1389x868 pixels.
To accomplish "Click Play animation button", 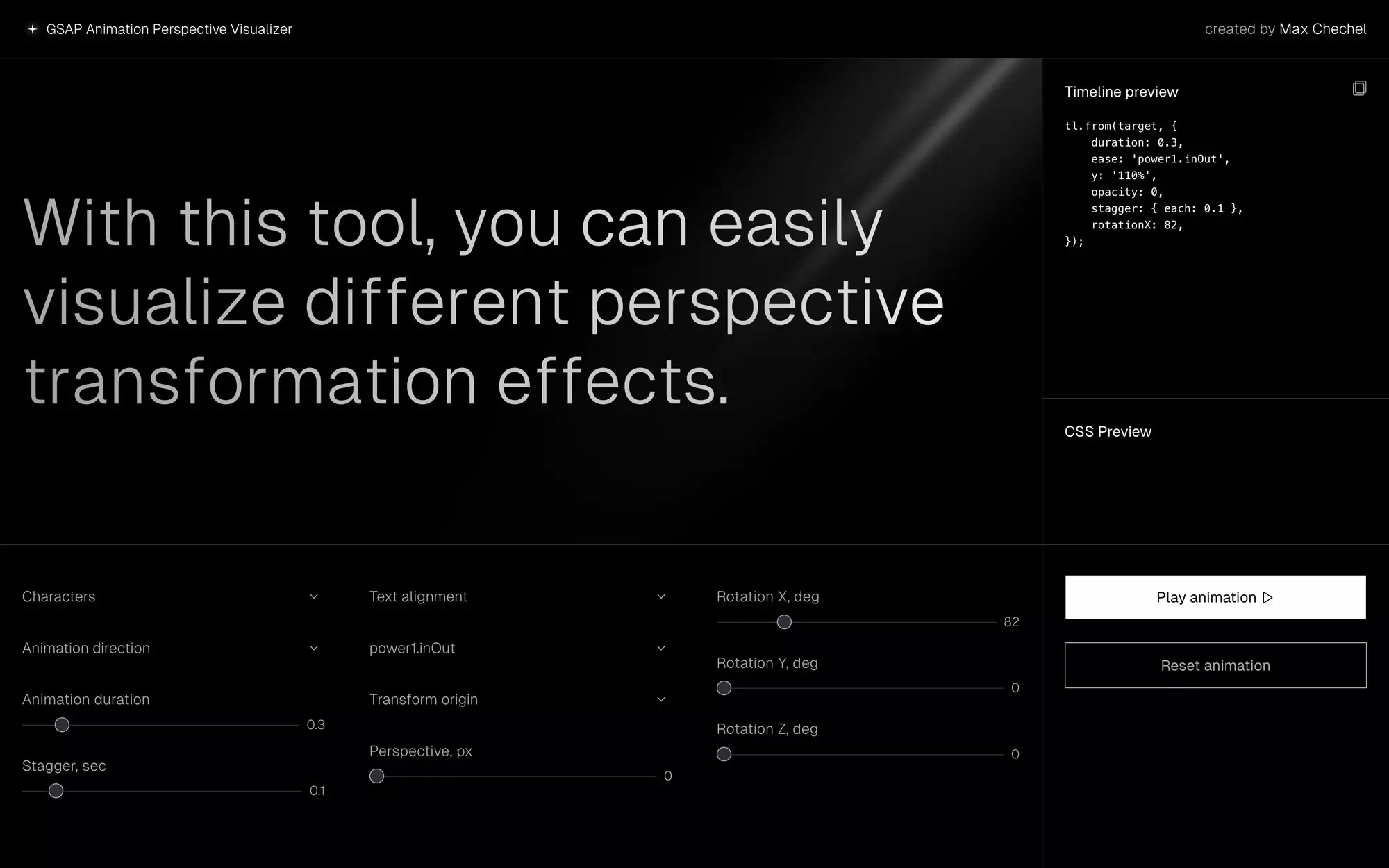I will 1215,597.
